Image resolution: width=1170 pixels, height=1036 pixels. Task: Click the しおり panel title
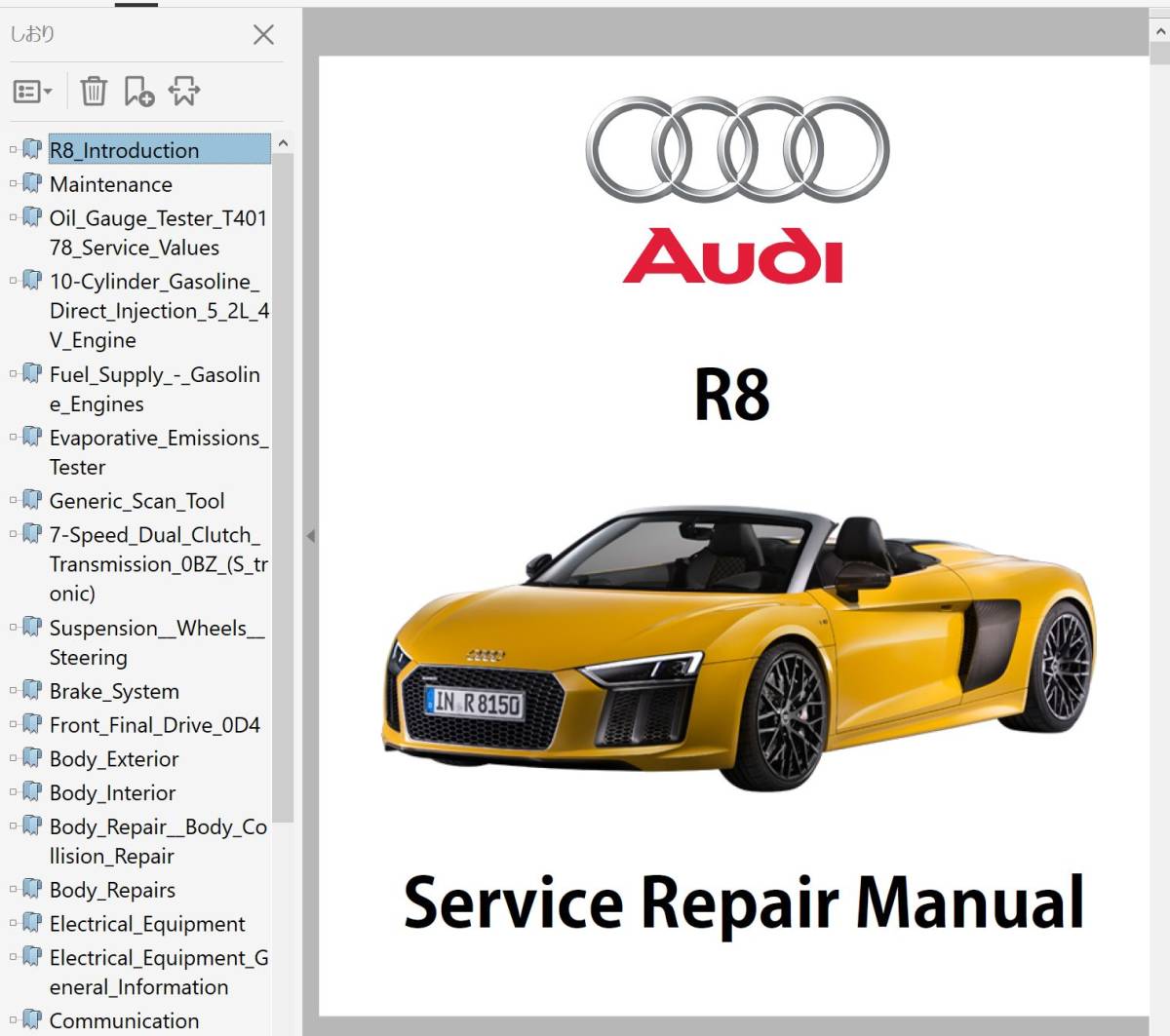pos(32,34)
